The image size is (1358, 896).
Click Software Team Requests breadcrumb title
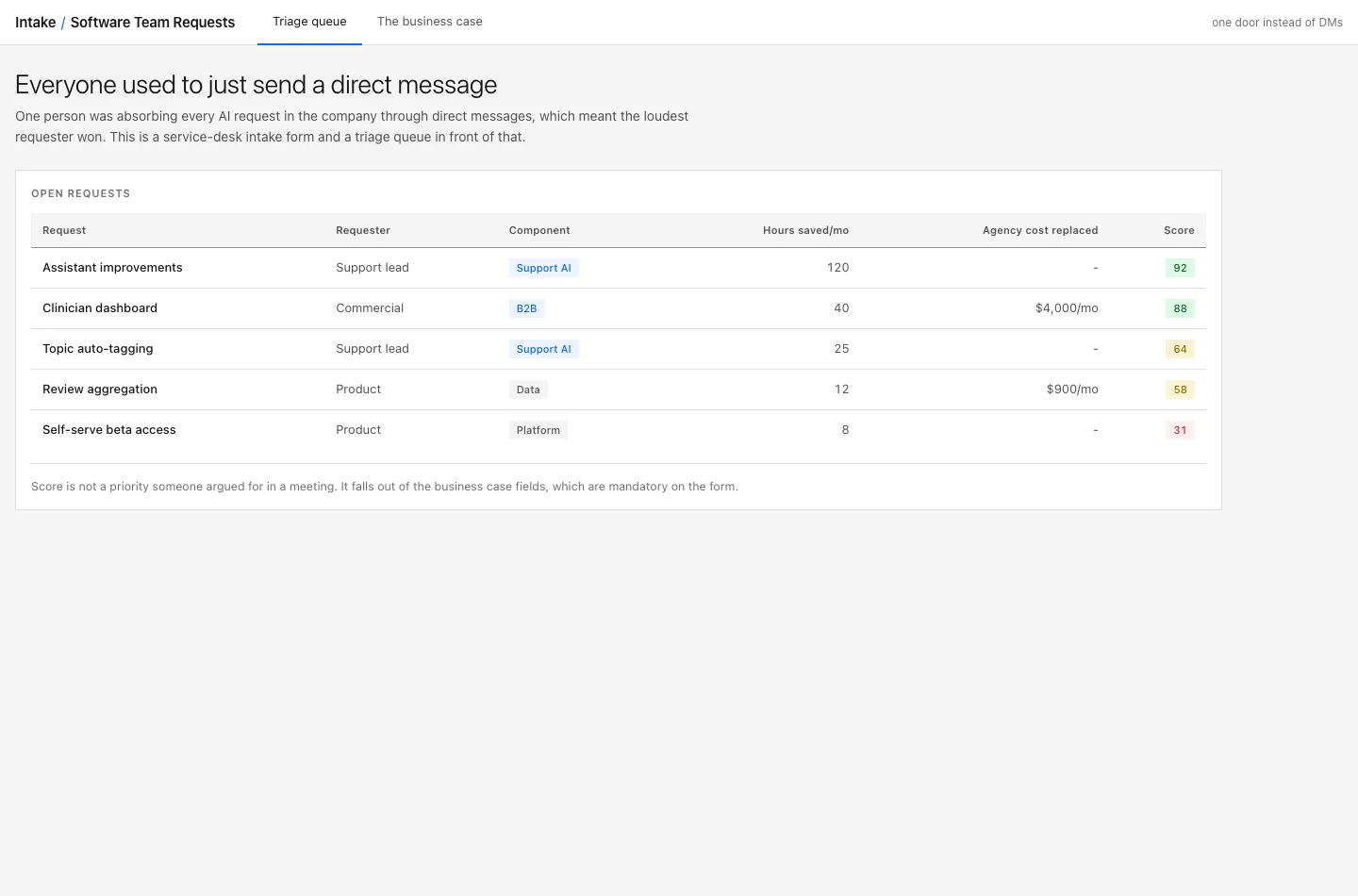(x=153, y=23)
